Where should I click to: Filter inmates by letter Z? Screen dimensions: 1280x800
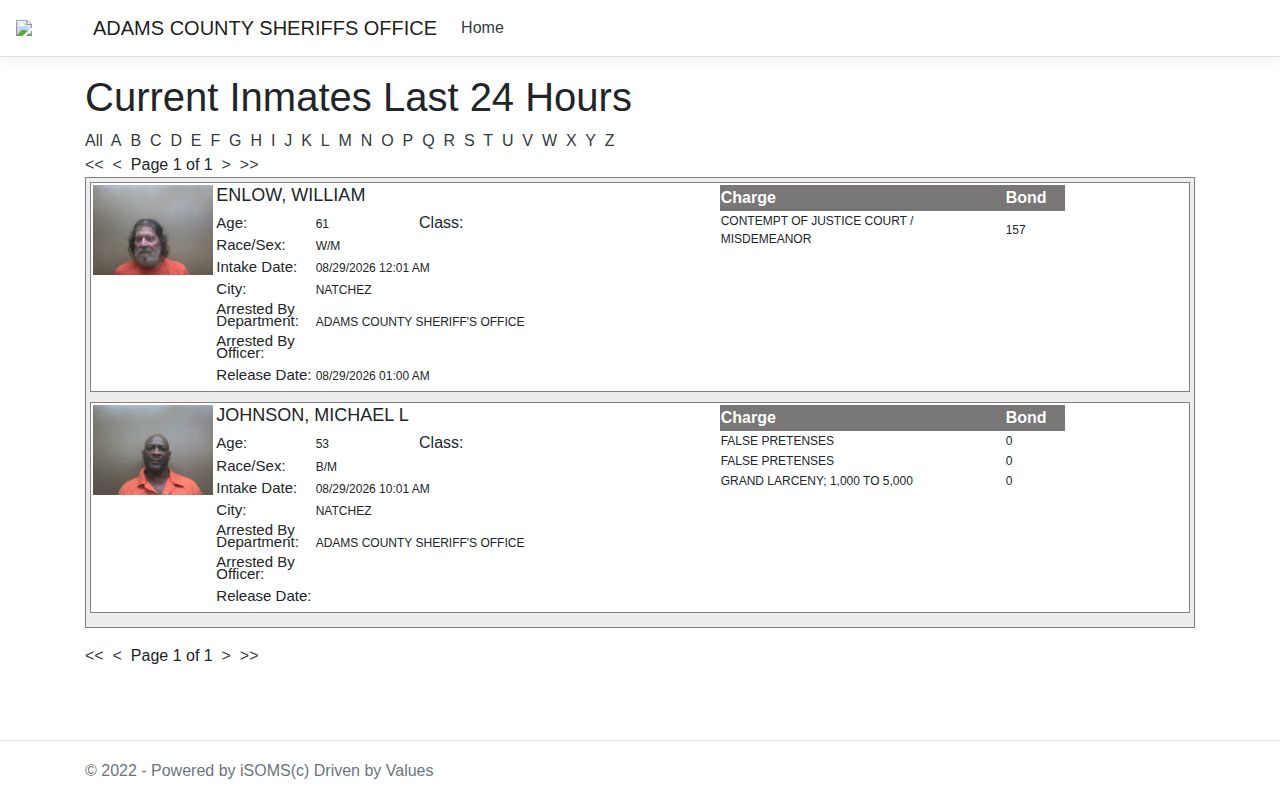pyautogui.click(x=609, y=141)
